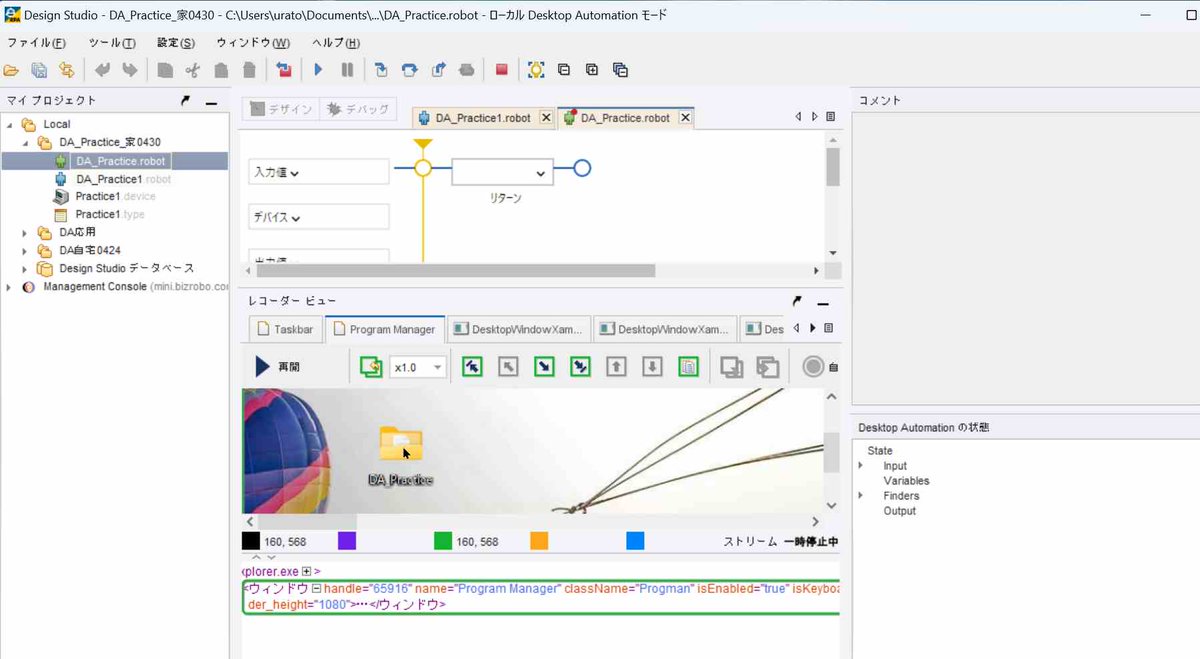
Task: Click the expand plus box icon in toolbar
Action: 592,70
